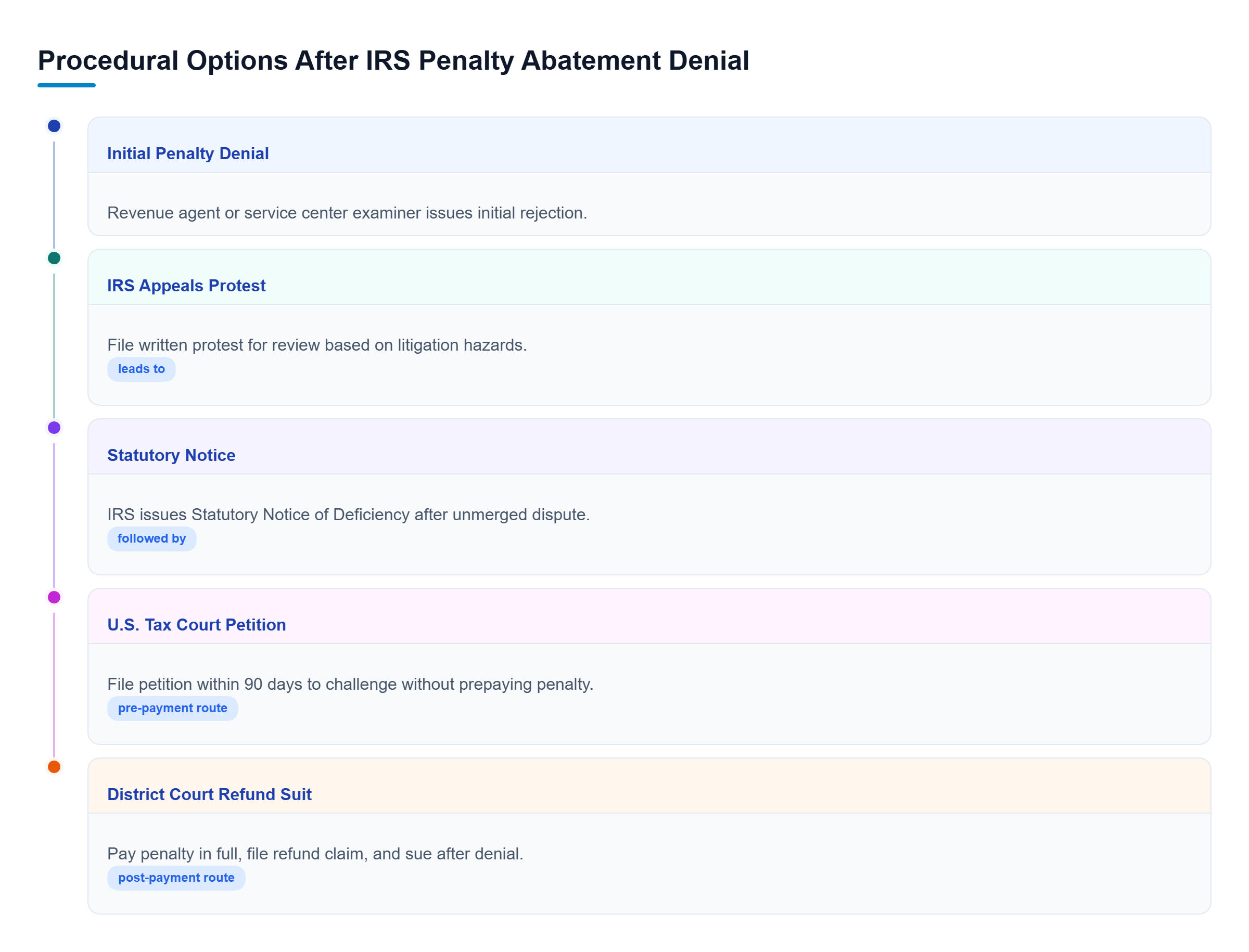
Task: Click the page title 'Procedural Options After IRS Penalty Abatement Denial'
Action: click(x=393, y=61)
